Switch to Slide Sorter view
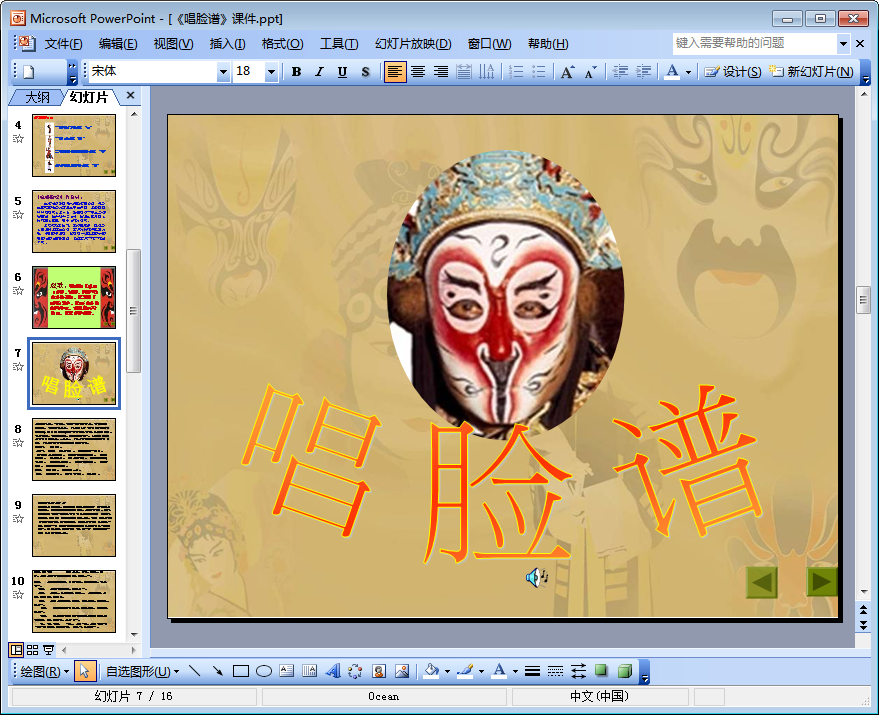This screenshot has height=715, width=879. pos(33,650)
